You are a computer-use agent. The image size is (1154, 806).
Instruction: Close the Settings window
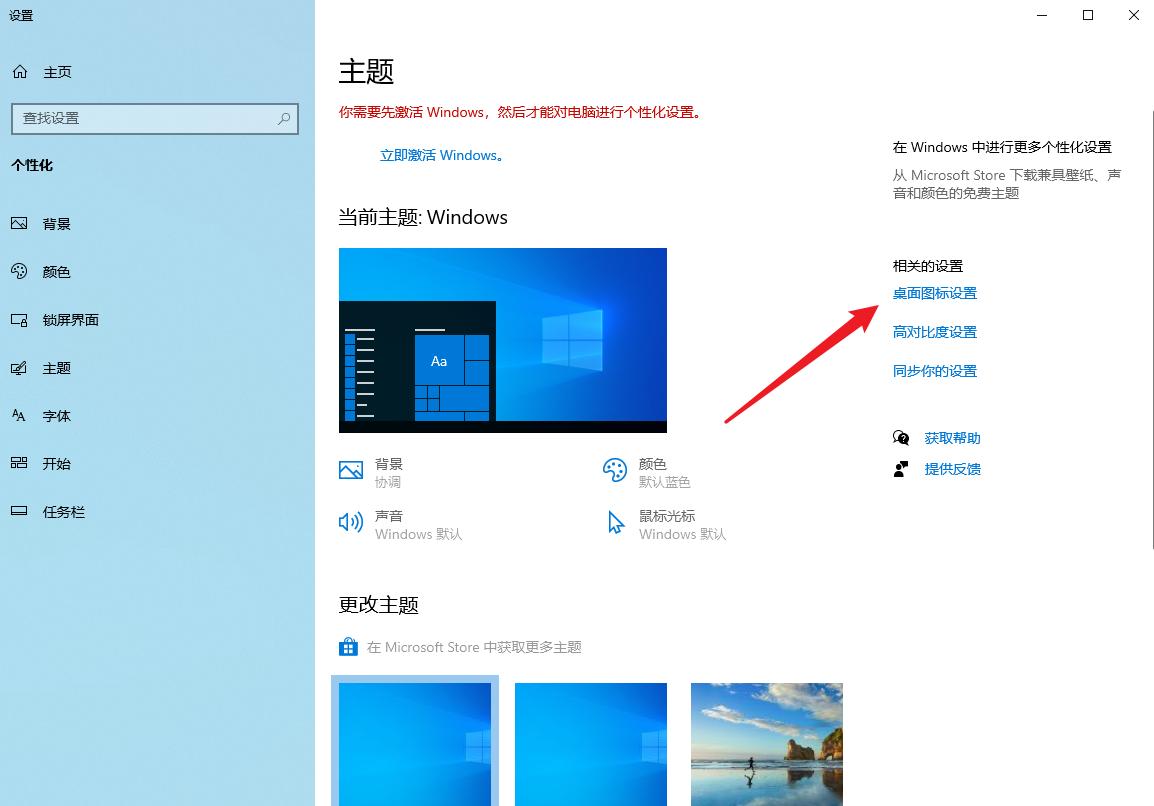[x=1133, y=15]
